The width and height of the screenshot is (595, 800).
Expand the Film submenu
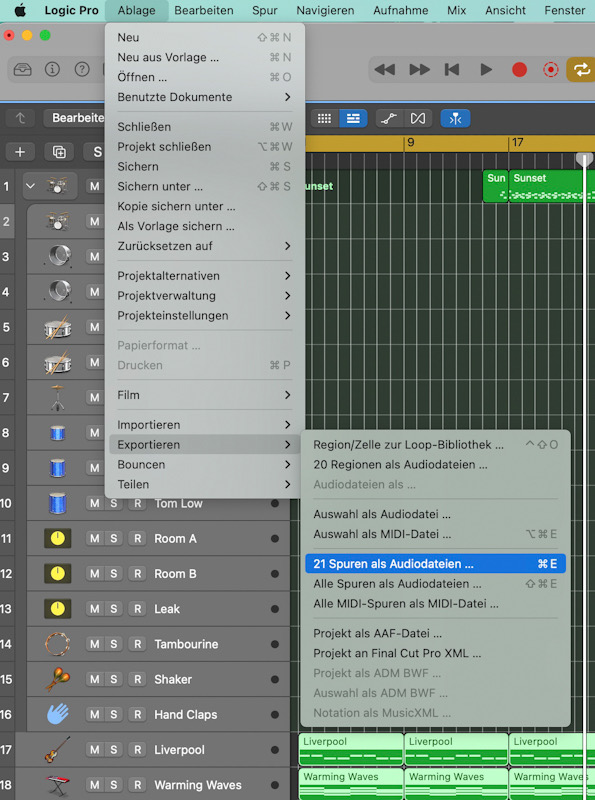pos(205,395)
